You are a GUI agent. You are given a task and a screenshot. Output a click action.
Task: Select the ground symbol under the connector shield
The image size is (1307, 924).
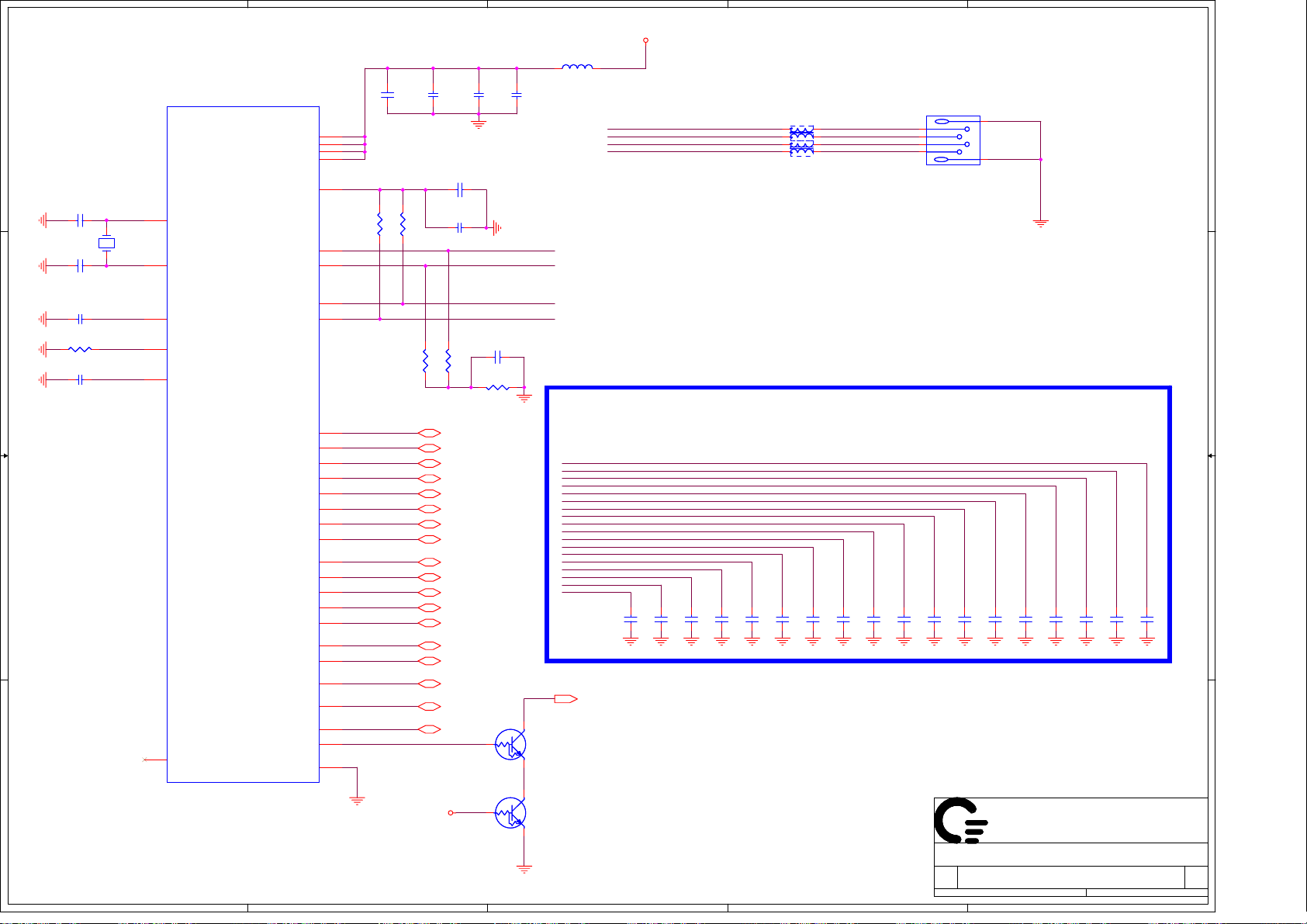click(1041, 223)
